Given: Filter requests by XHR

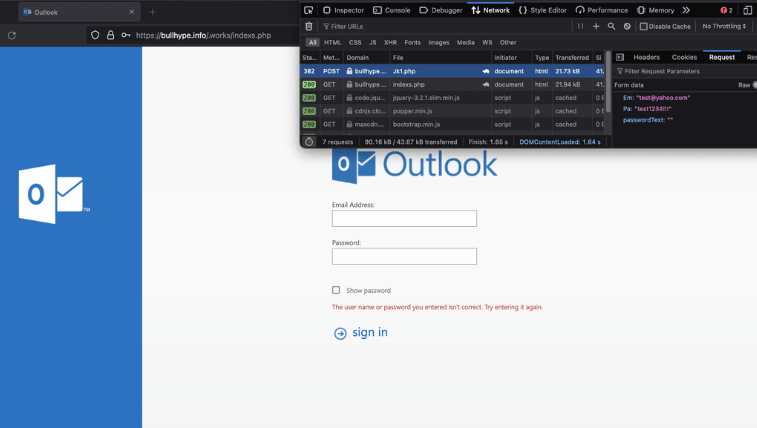Looking at the screenshot, I should coord(390,42).
